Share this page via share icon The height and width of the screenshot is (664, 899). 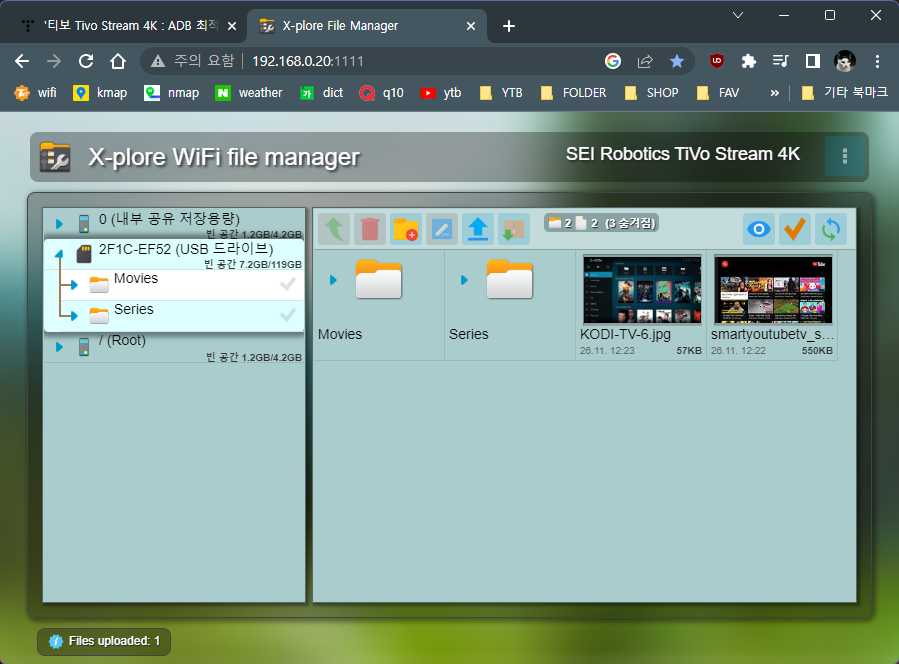(x=645, y=61)
